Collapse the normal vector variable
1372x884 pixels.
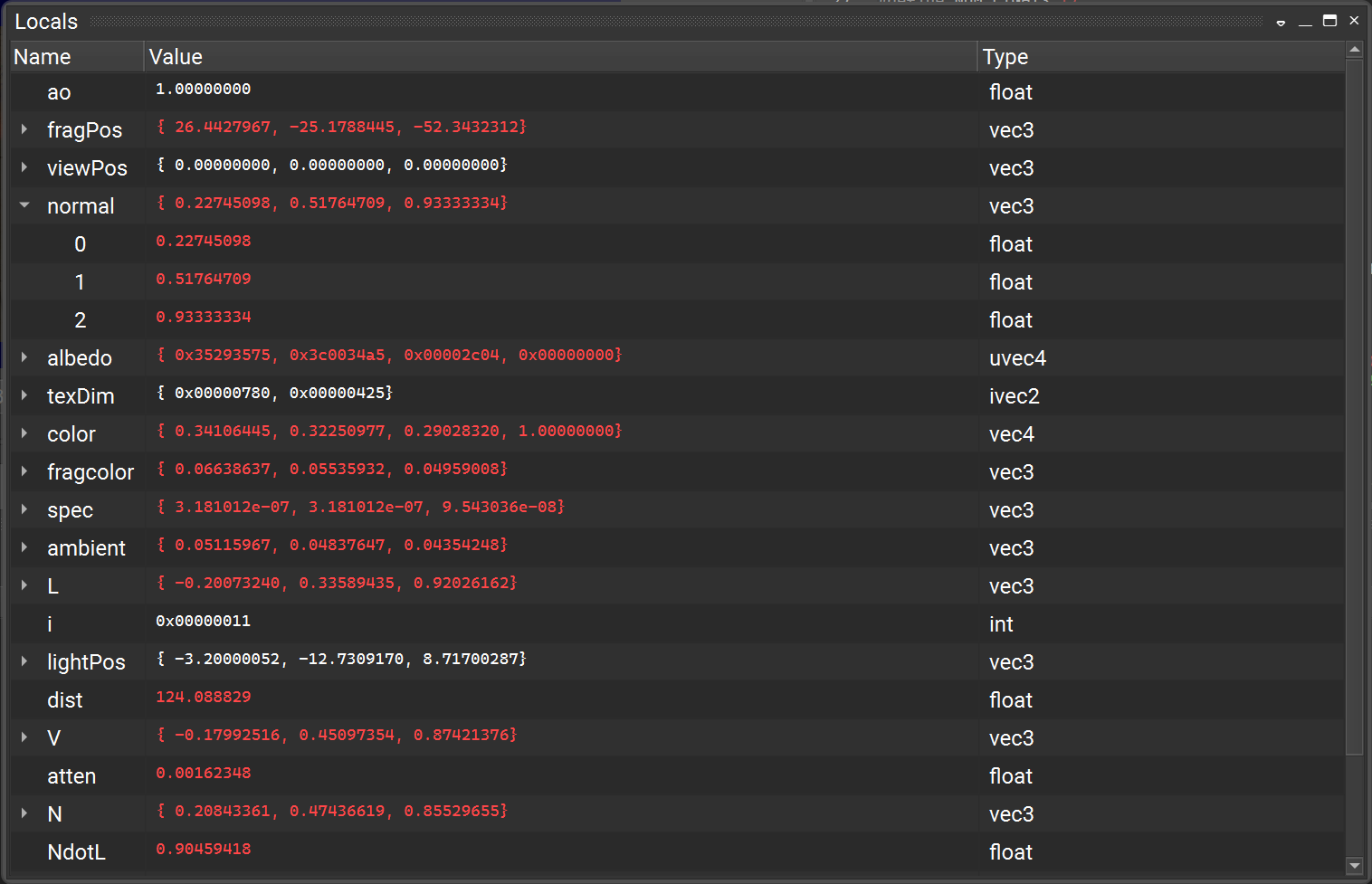point(24,205)
